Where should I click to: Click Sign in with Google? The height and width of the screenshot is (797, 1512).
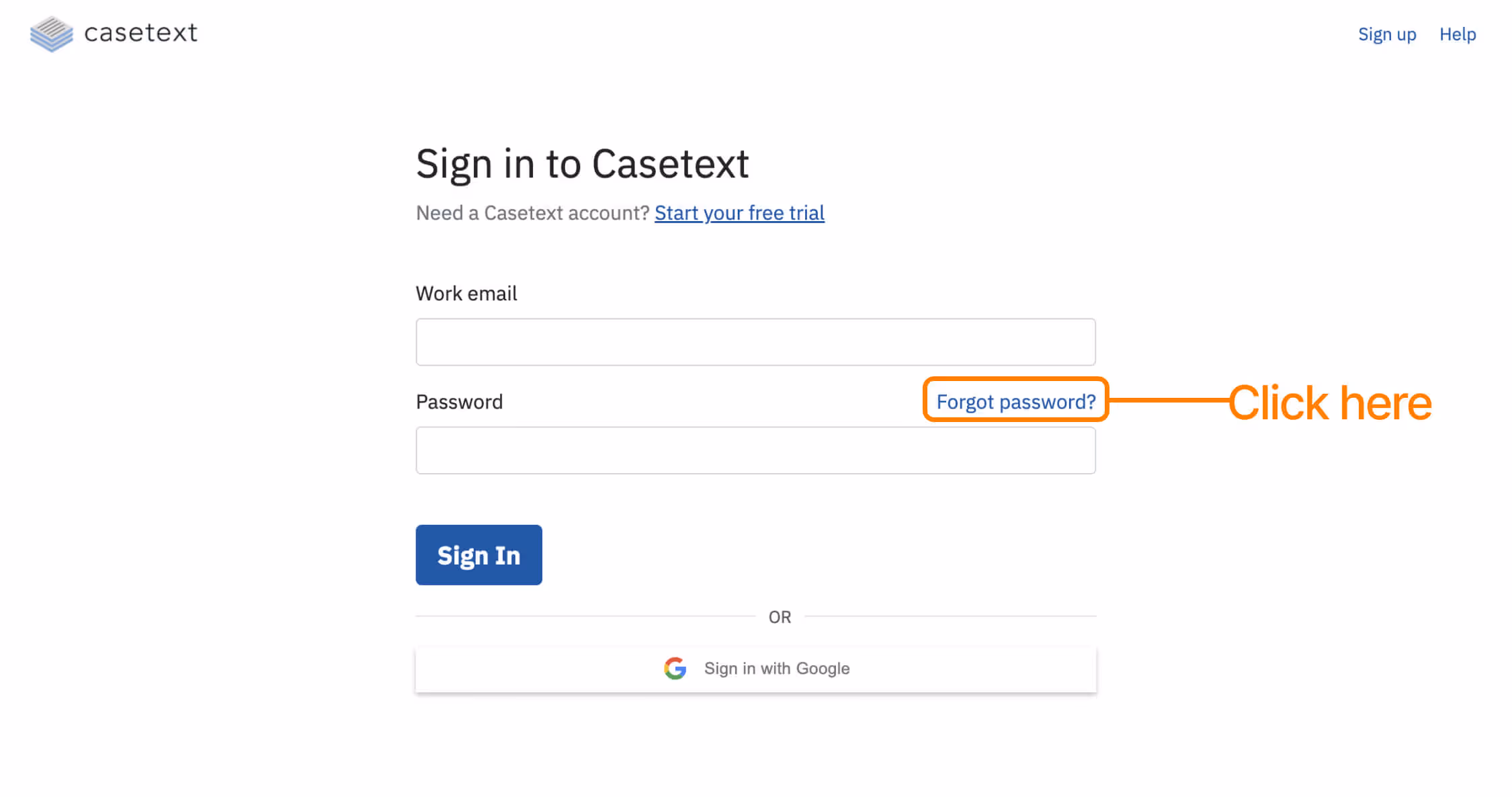[776, 669]
